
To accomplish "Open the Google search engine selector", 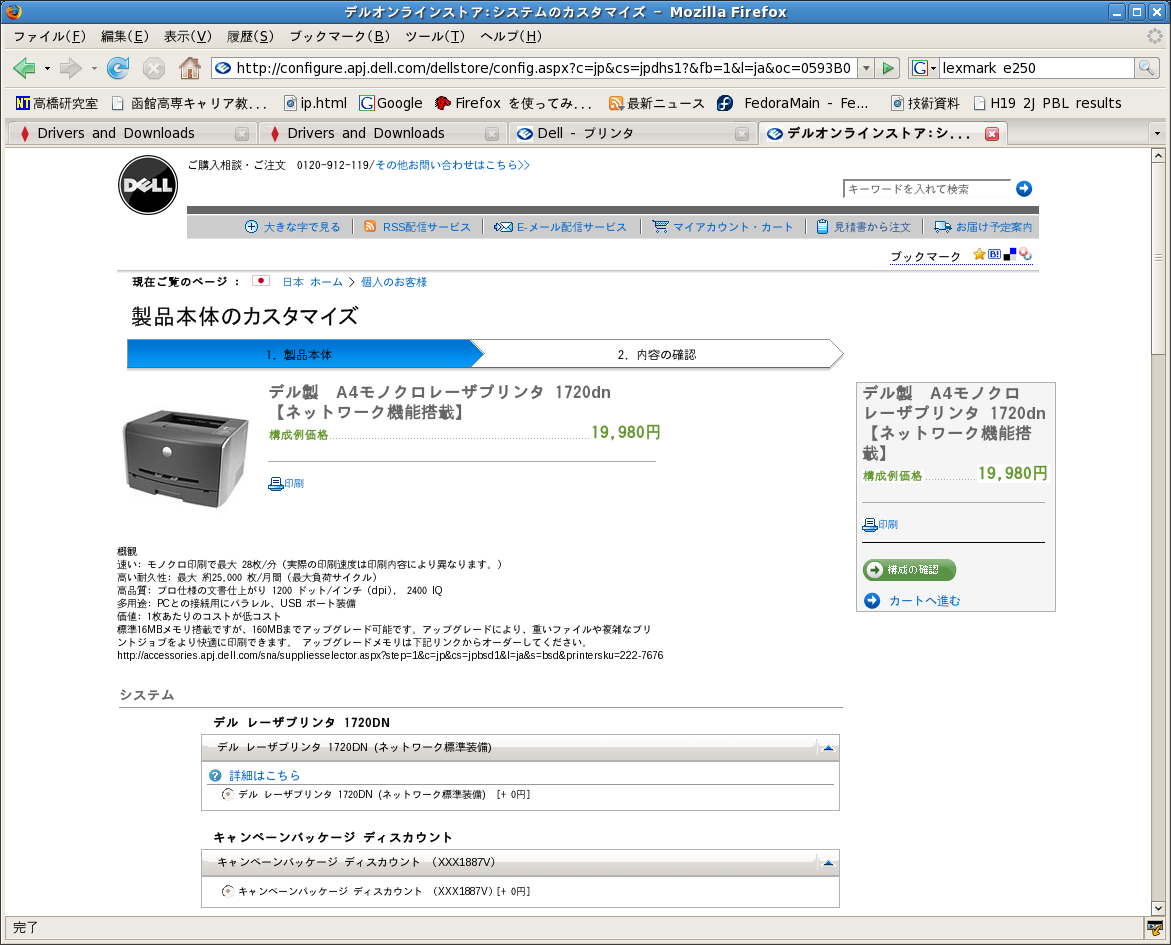I will [924, 68].
